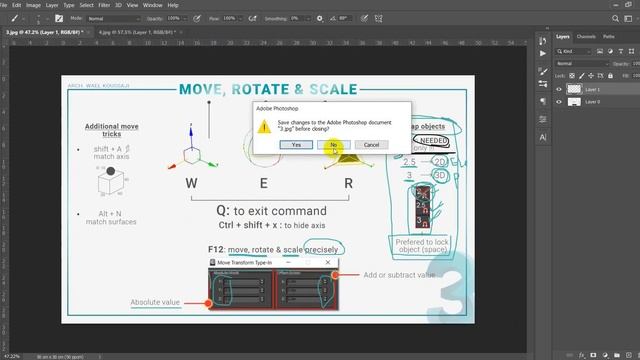Viewport: 640px width, 360px height.
Task: Lock layer position icon
Action: click(591, 76)
